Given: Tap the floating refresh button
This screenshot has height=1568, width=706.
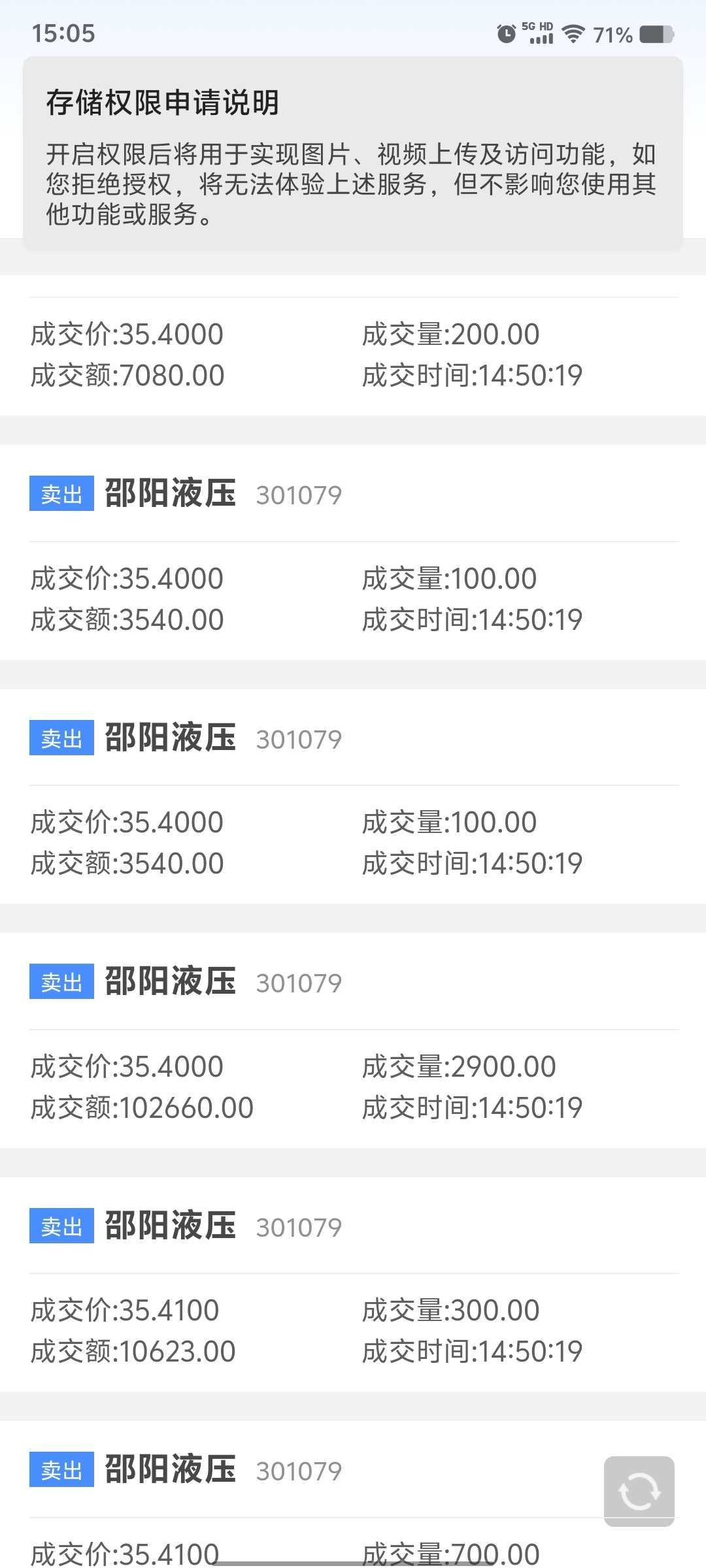Looking at the screenshot, I should pyautogui.click(x=639, y=1491).
